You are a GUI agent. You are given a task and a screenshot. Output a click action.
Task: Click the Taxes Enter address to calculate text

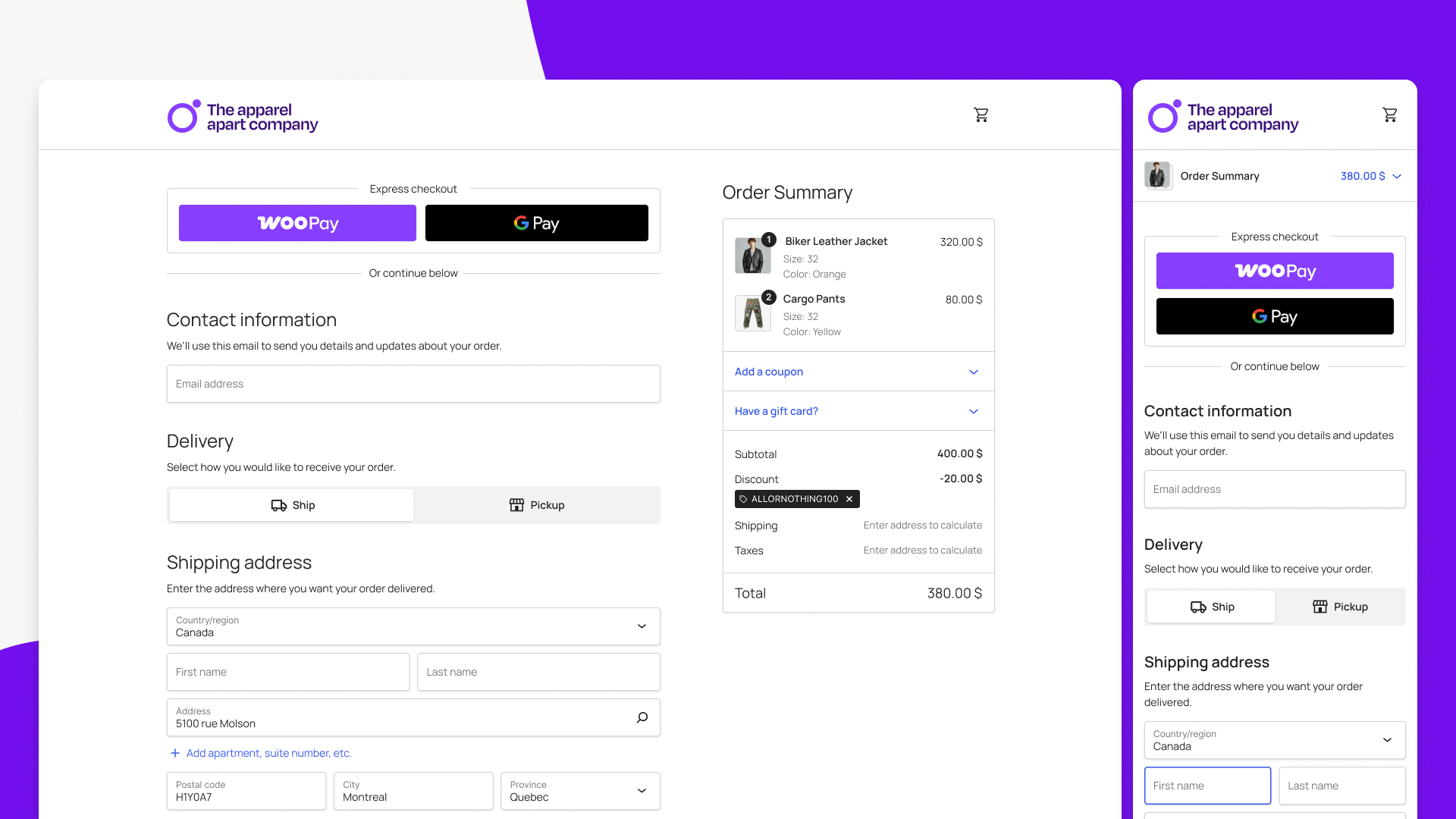pos(923,550)
